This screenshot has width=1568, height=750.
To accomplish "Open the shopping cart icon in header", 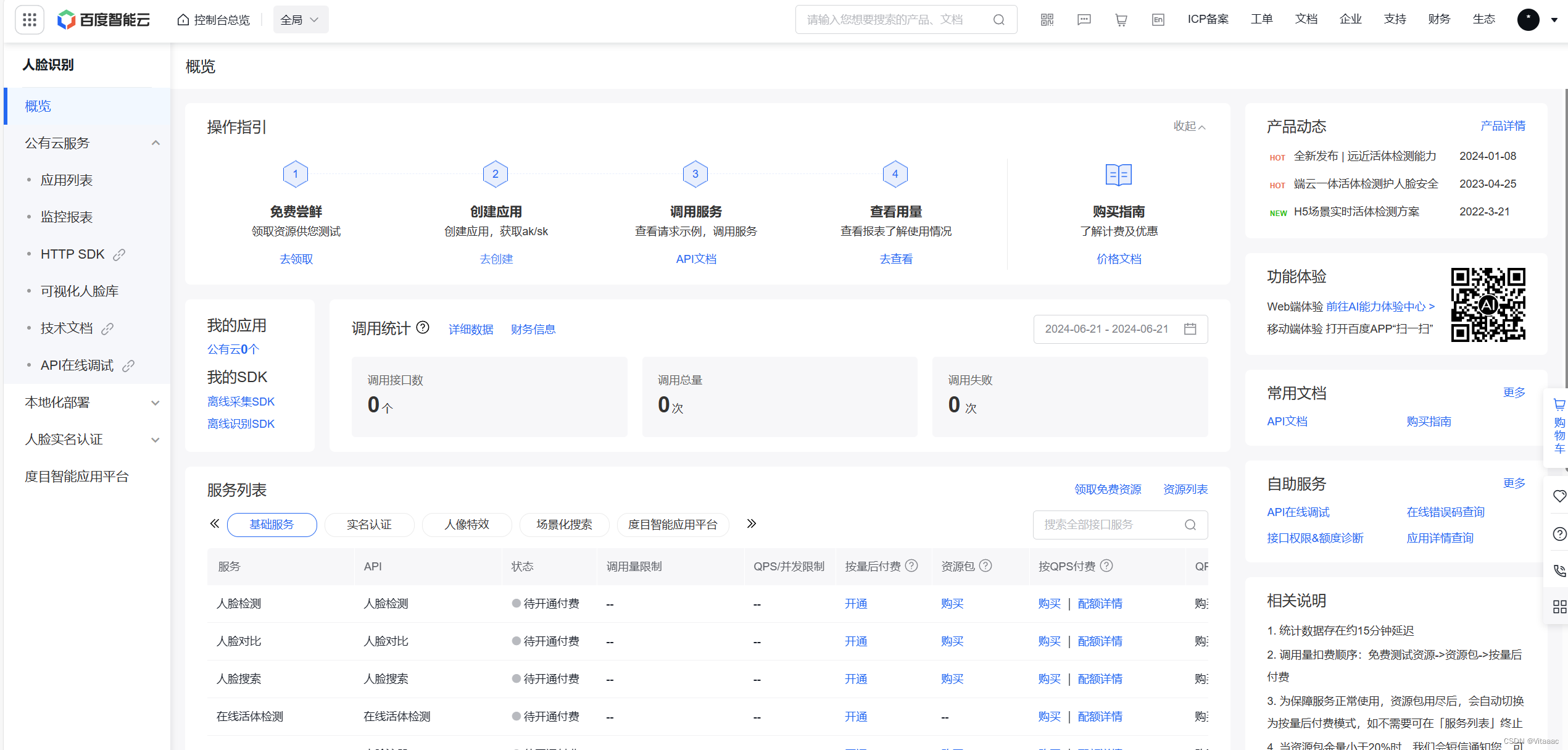I will coord(1121,20).
